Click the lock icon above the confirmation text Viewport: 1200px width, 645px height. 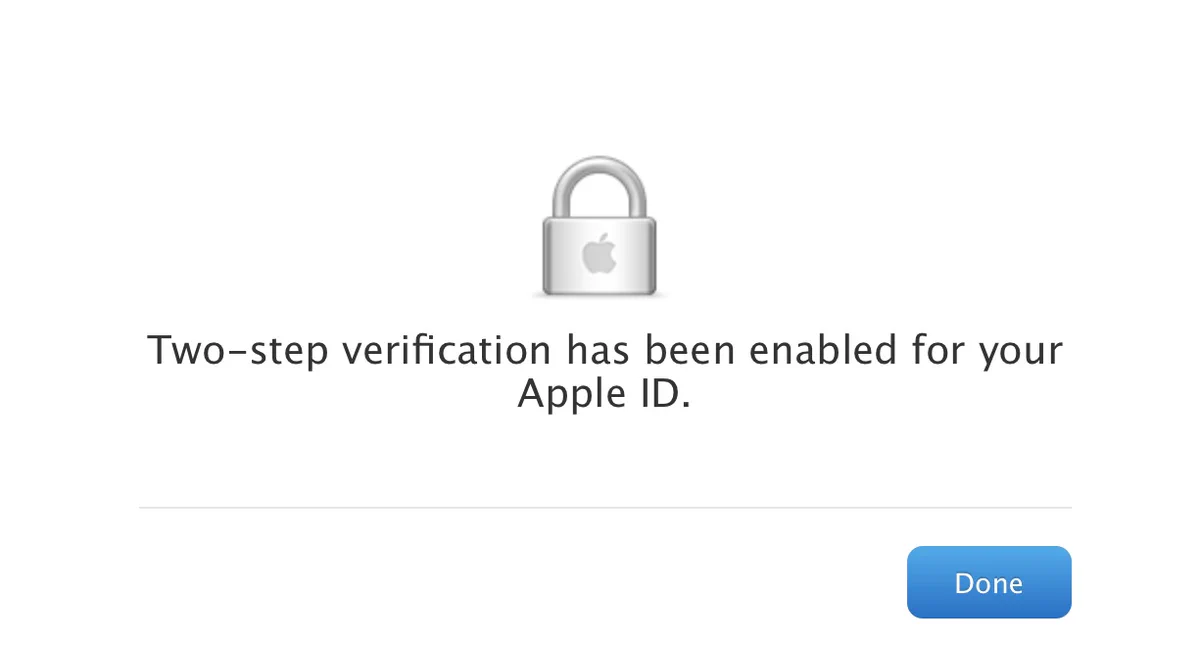600,225
